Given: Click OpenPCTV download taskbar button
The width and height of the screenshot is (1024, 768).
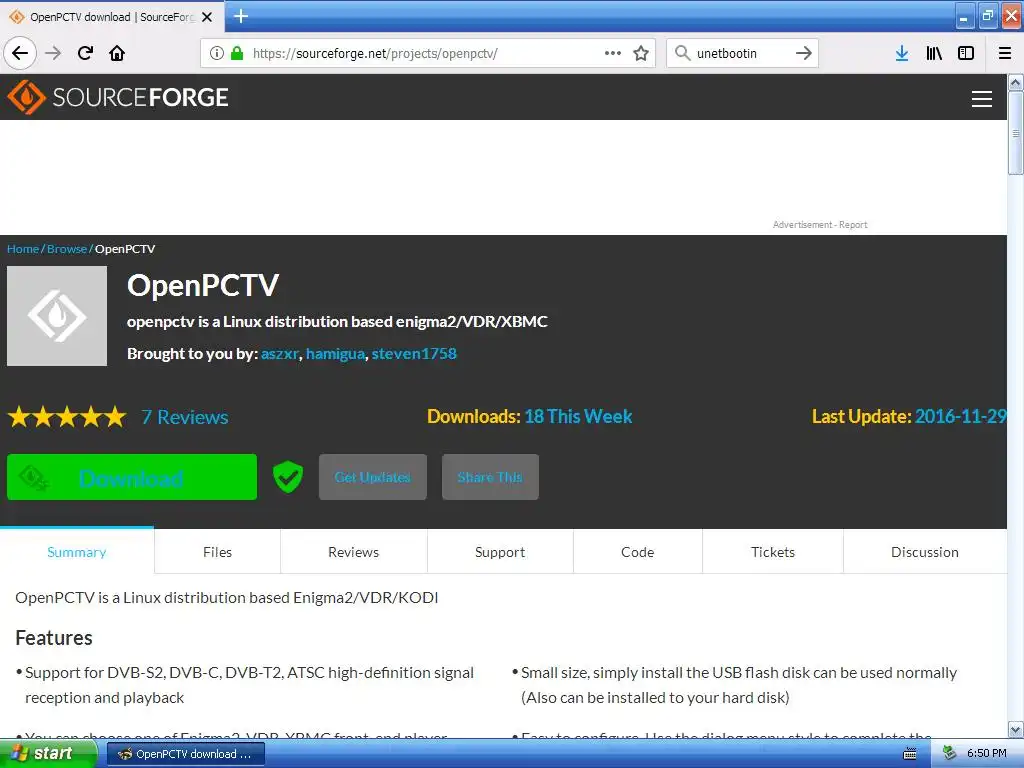Looking at the screenshot, I should point(185,754).
